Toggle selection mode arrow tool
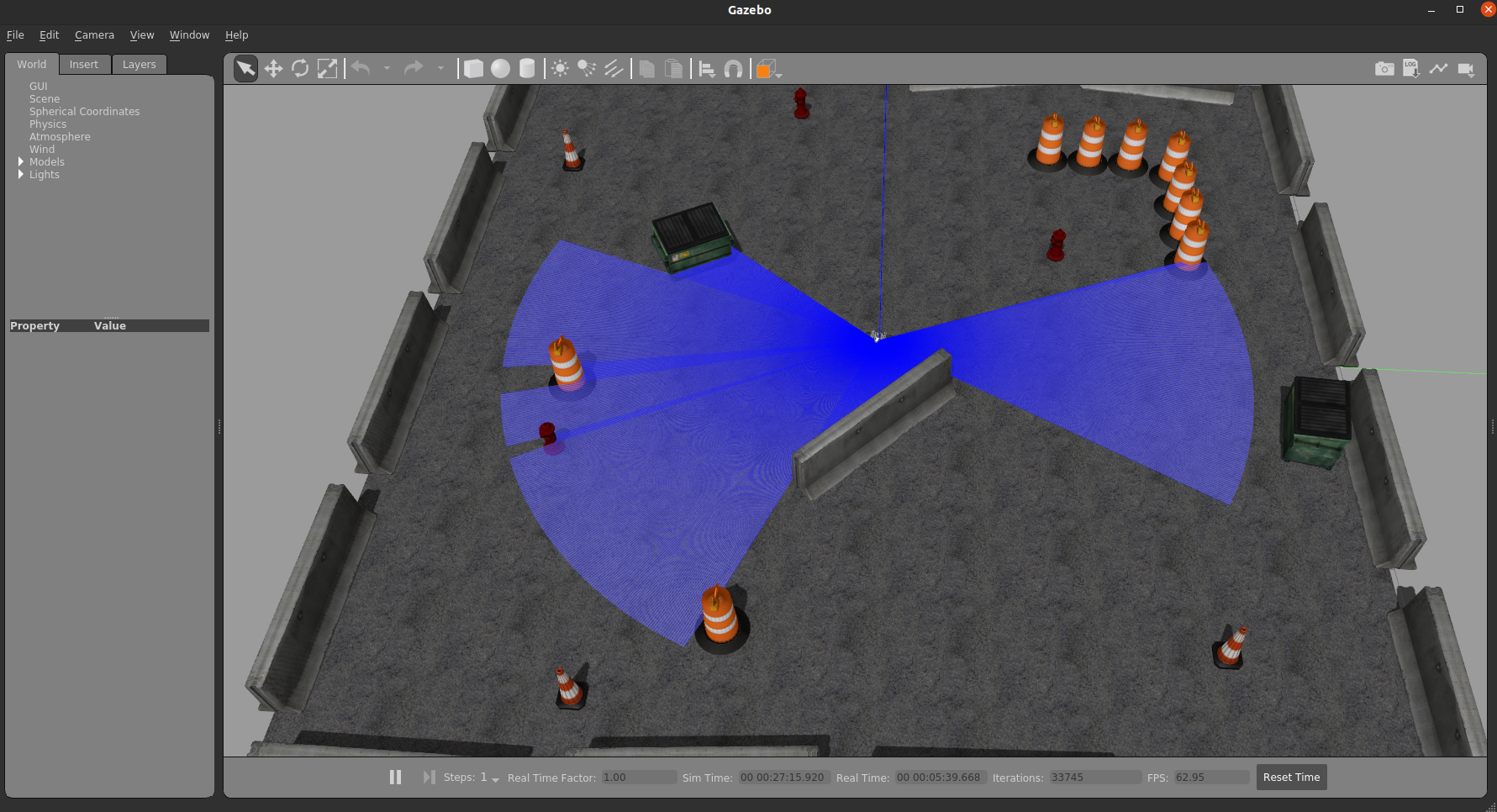1497x812 pixels. pos(245,69)
